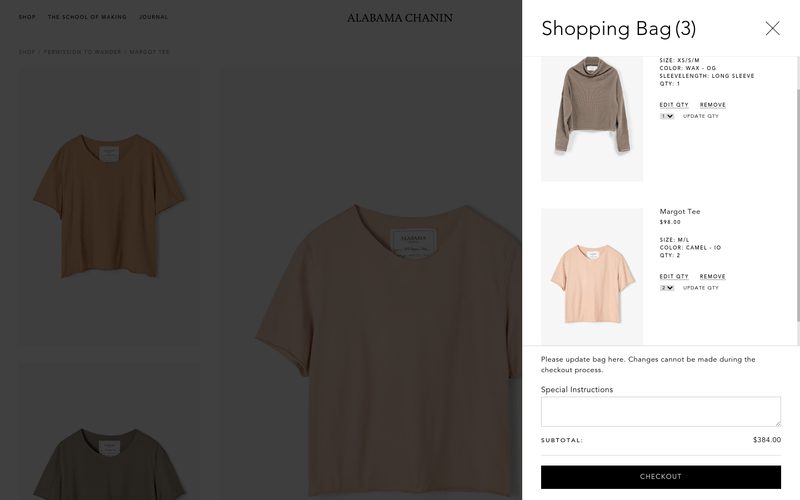Open quantity dropdown for the Margot Tee
Image resolution: width=800 pixels, height=500 pixels.
pos(667,288)
